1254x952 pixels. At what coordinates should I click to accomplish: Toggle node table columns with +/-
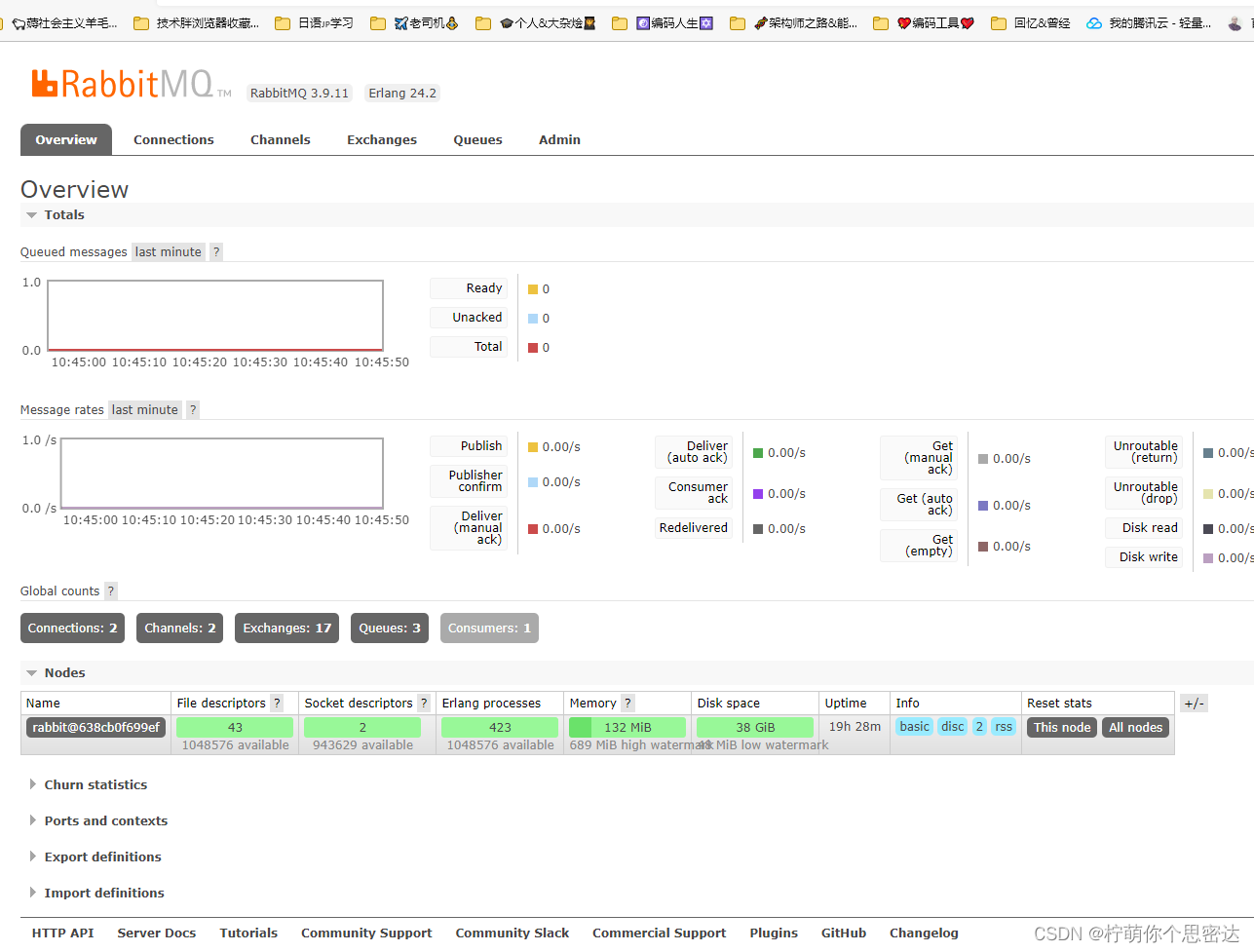[1194, 703]
